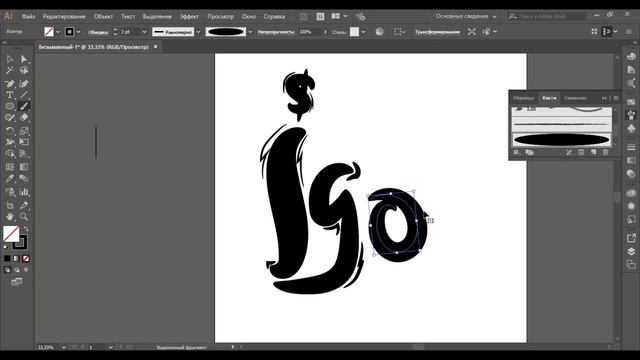Screen dimensions: 640x360
Task: Swap fill and stroke colors
Action: click(26, 229)
